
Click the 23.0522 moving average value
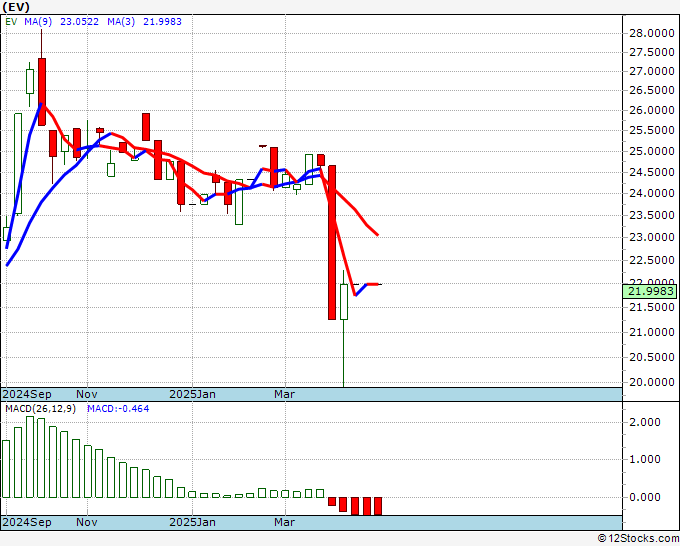[x=79, y=22]
